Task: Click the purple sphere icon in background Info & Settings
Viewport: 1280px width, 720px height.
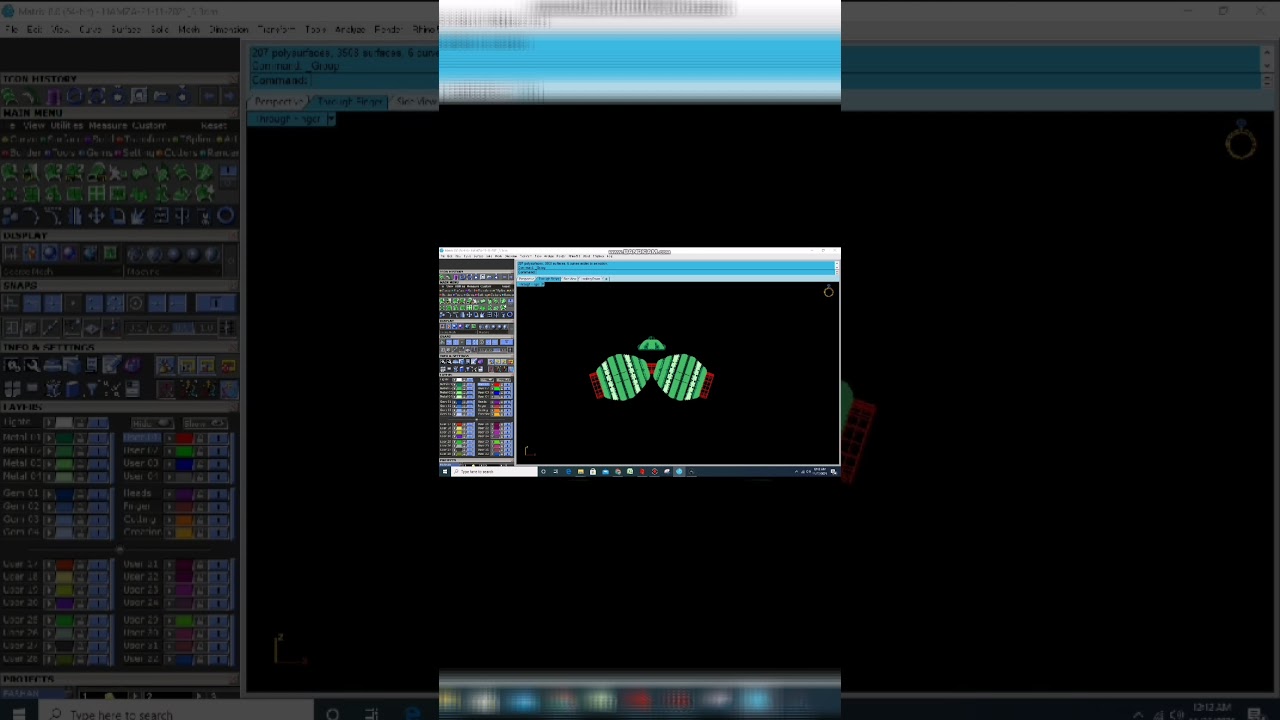Action: point(132,365)
